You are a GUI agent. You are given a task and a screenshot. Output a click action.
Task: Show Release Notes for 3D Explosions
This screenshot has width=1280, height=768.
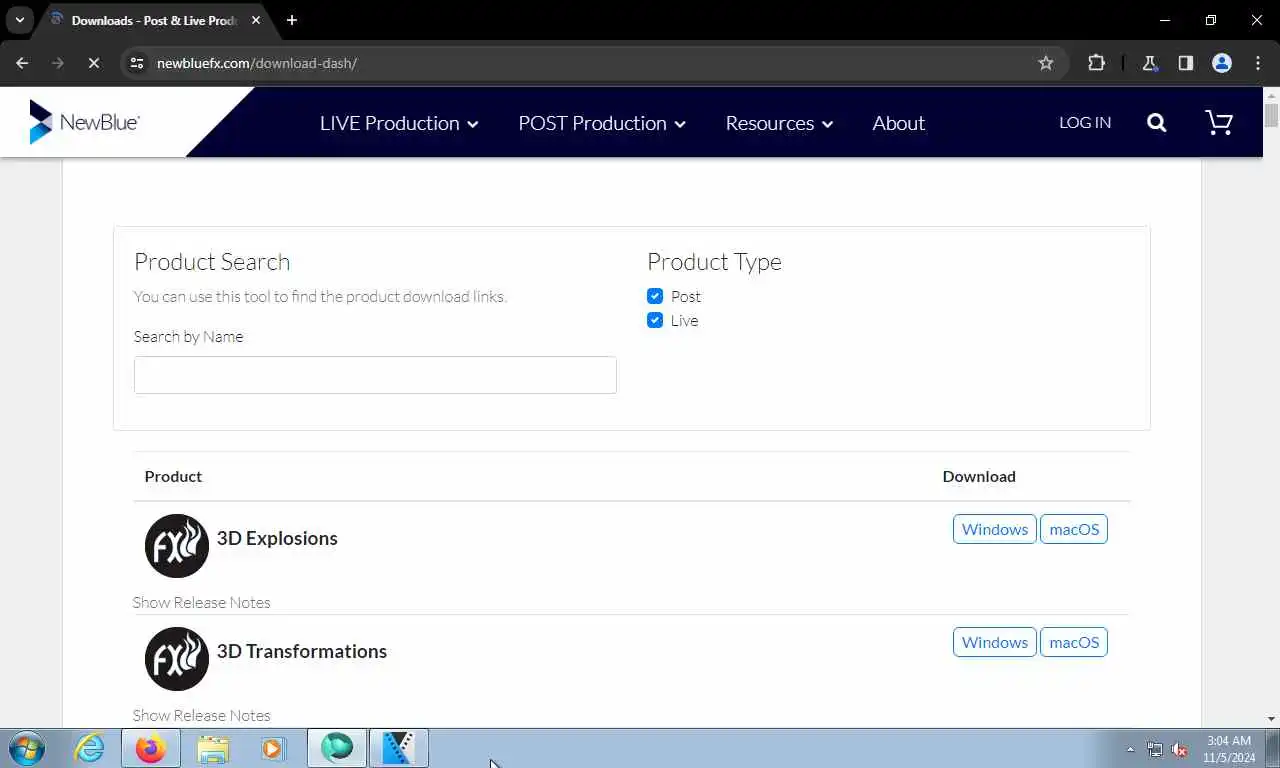coord(201,602)
